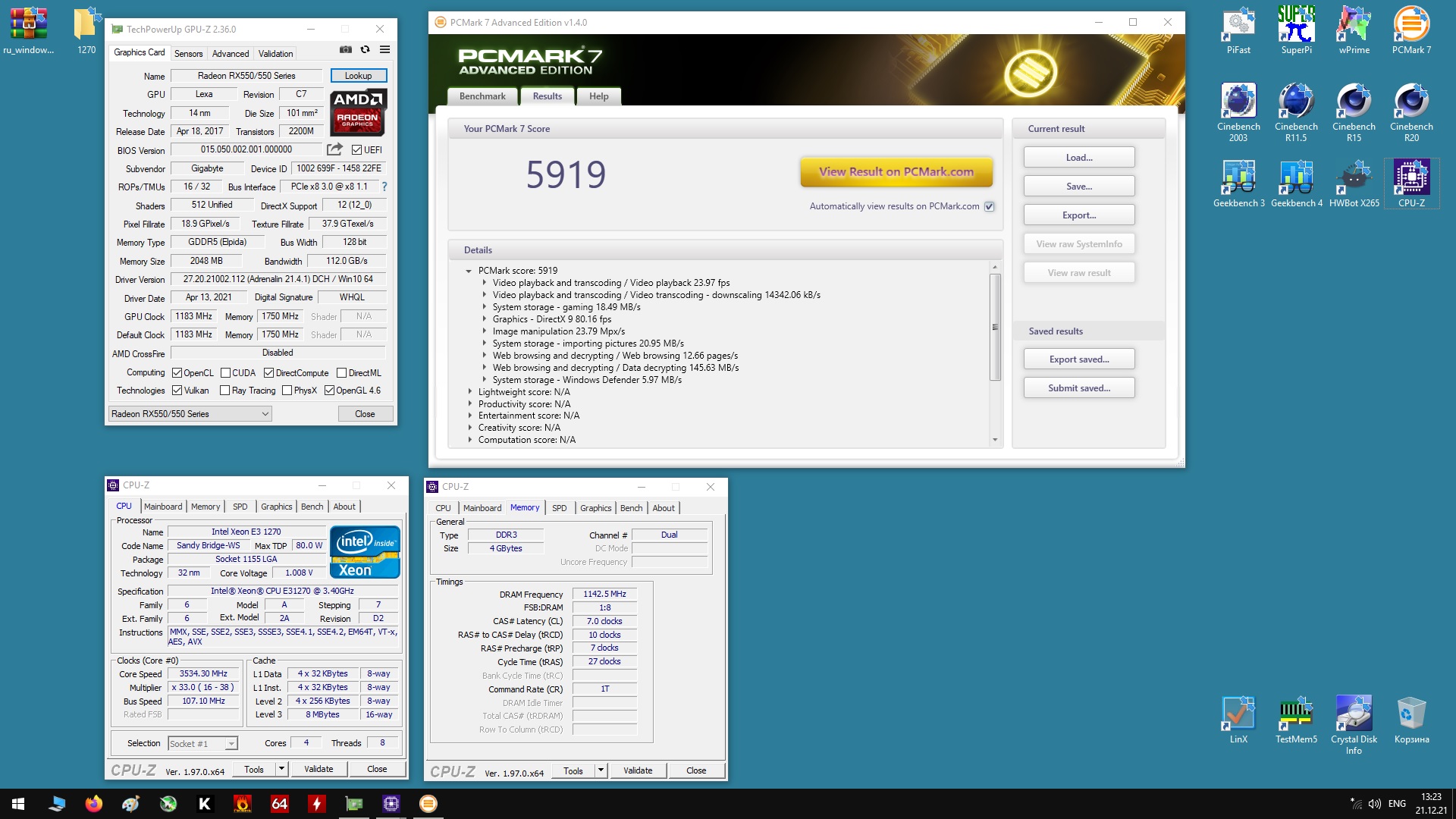Open Geekbench 3 desktop icon
This screenshot has height=819, width=1456.
click(x=1238, y=184)
